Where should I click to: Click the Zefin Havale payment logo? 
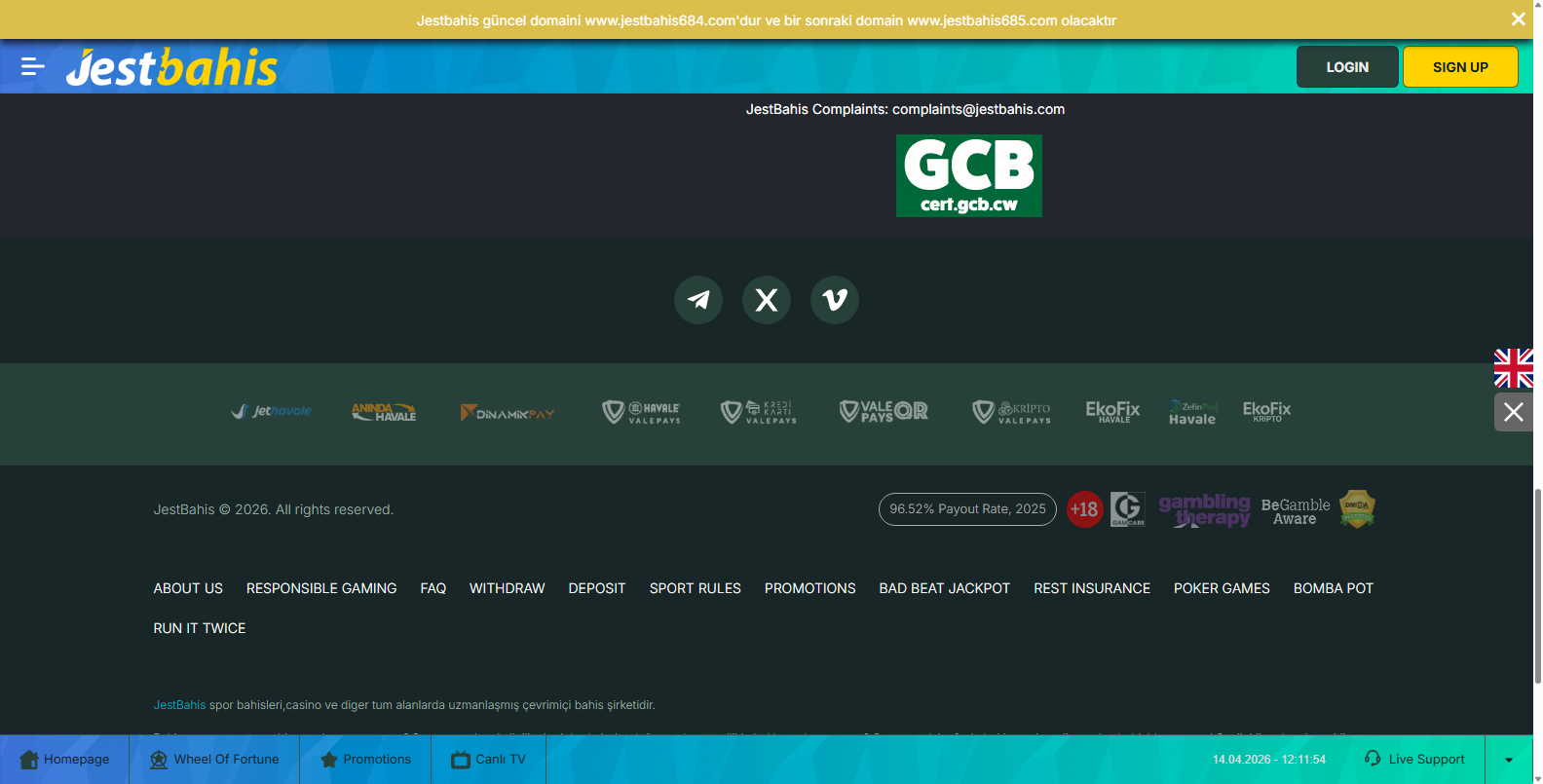pos(1192,413)
